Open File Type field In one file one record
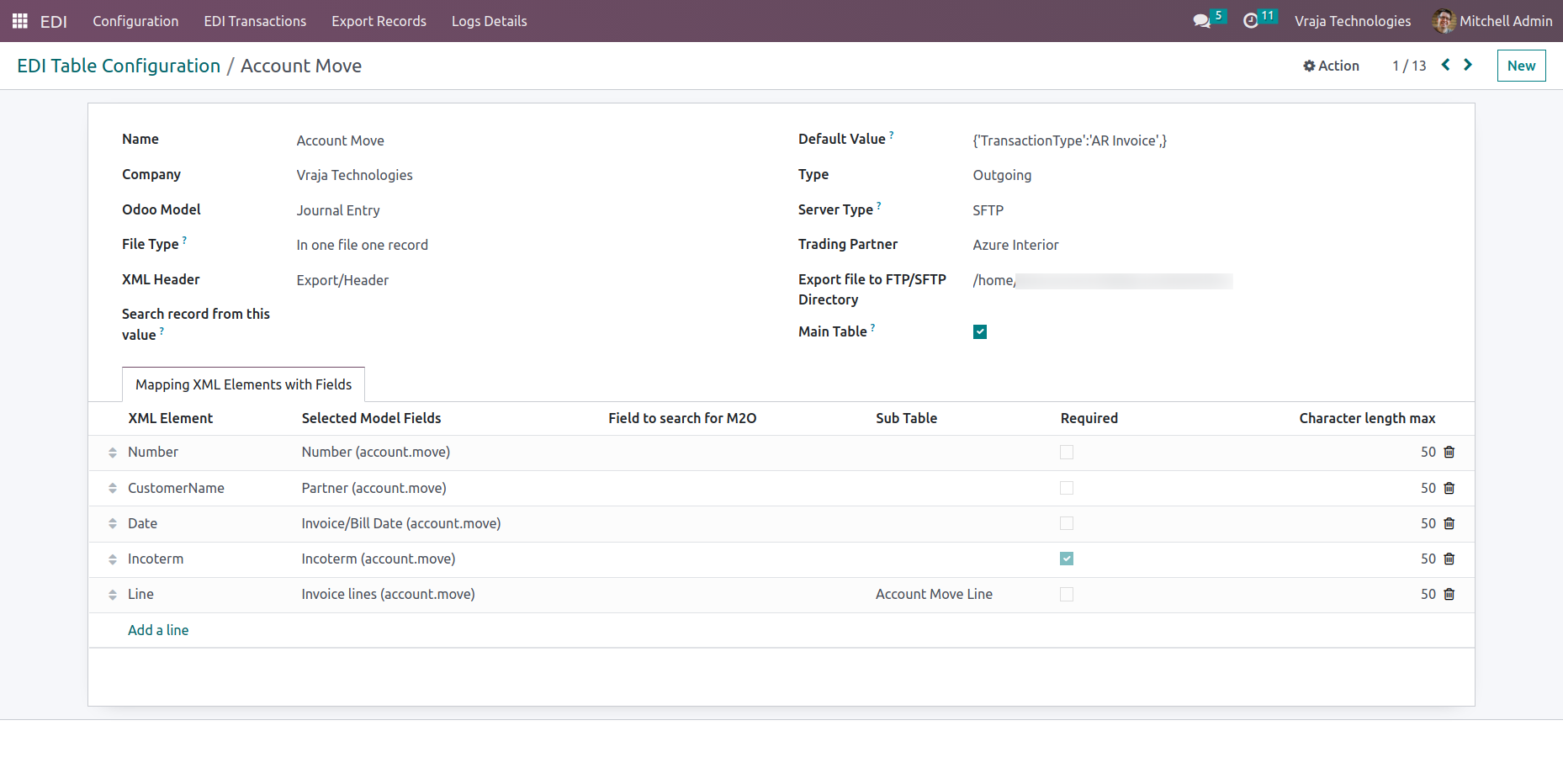1563x784 pixels. 362,245
